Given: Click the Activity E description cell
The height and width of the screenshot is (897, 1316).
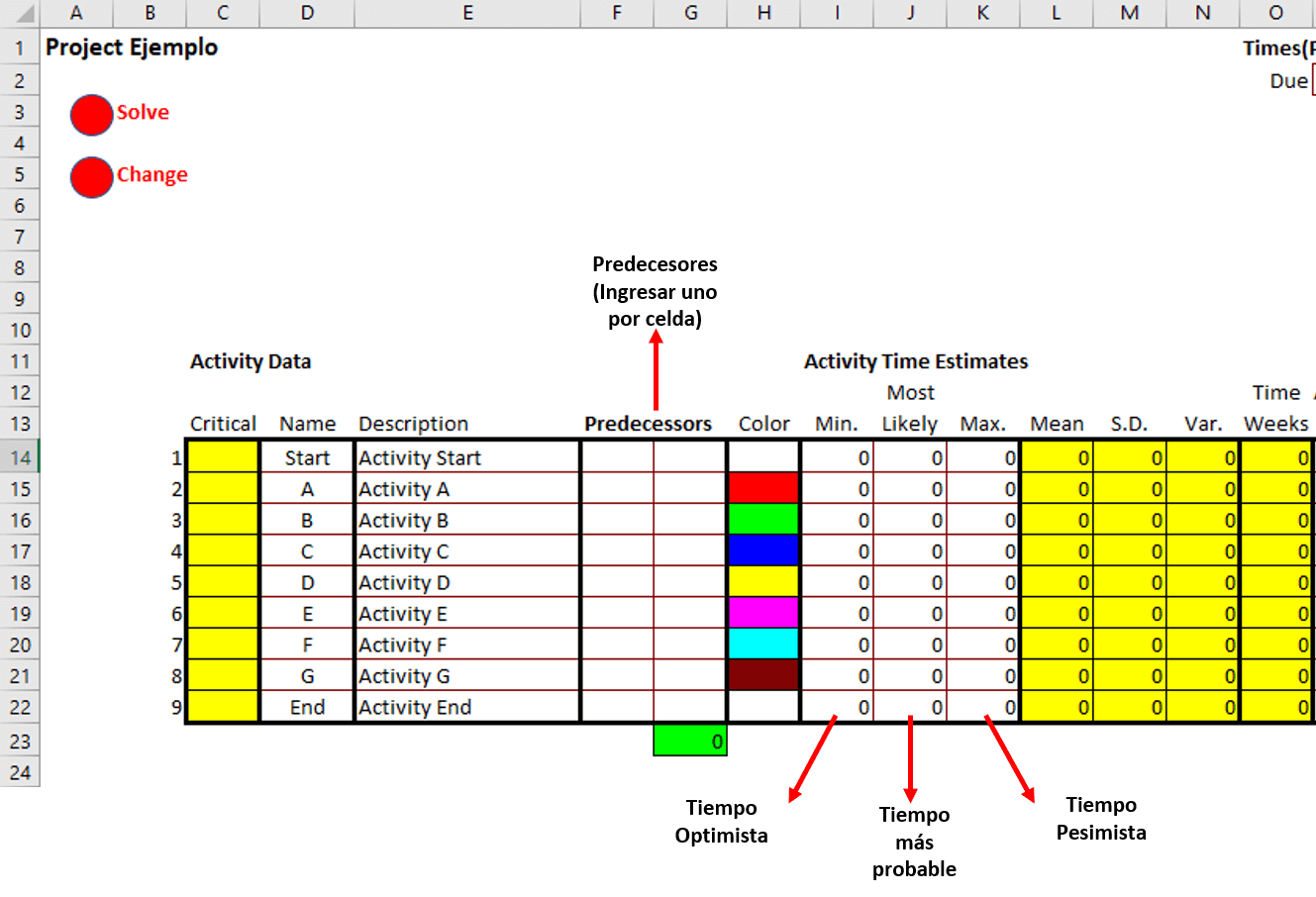Looking at the screenshot, I should pos(467,613).
